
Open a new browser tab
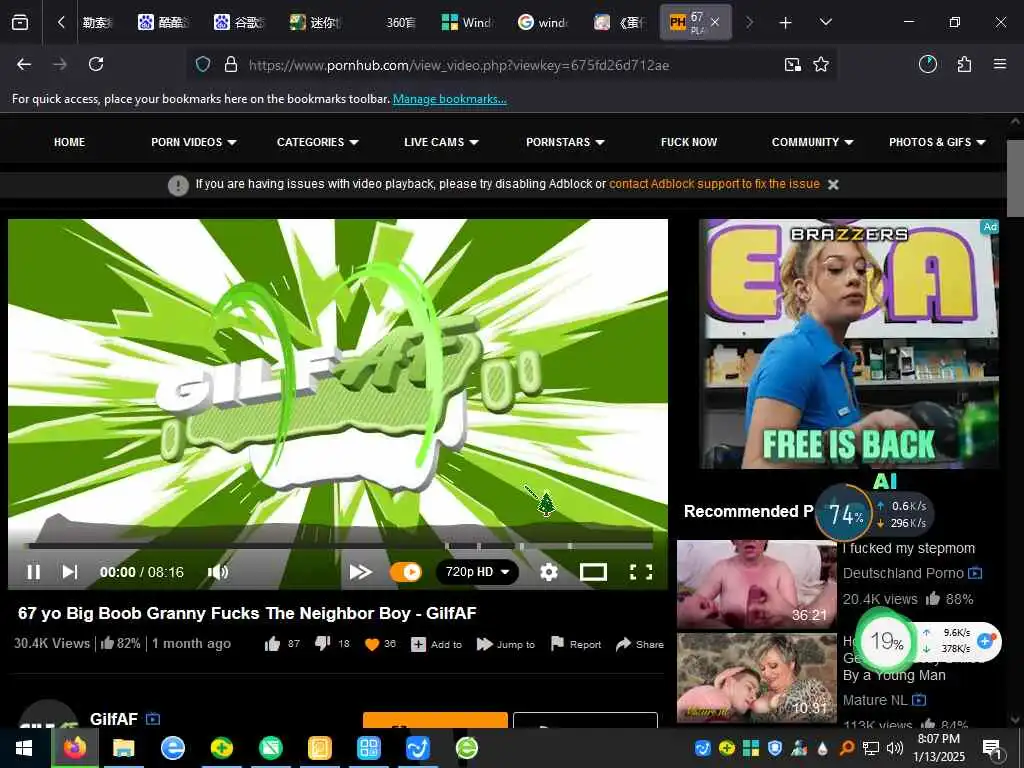coord(786,23)
